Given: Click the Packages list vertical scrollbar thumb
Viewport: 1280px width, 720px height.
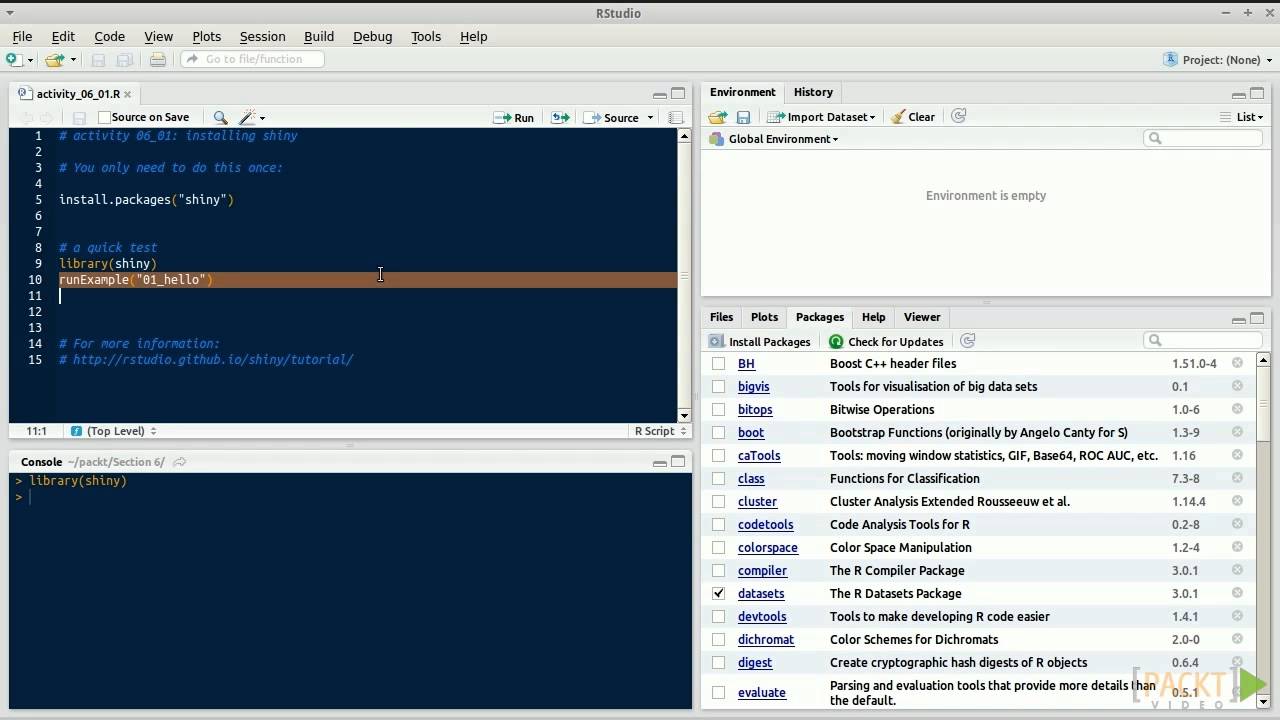Looking at the screenshot, I should [x=1263, y=404].
